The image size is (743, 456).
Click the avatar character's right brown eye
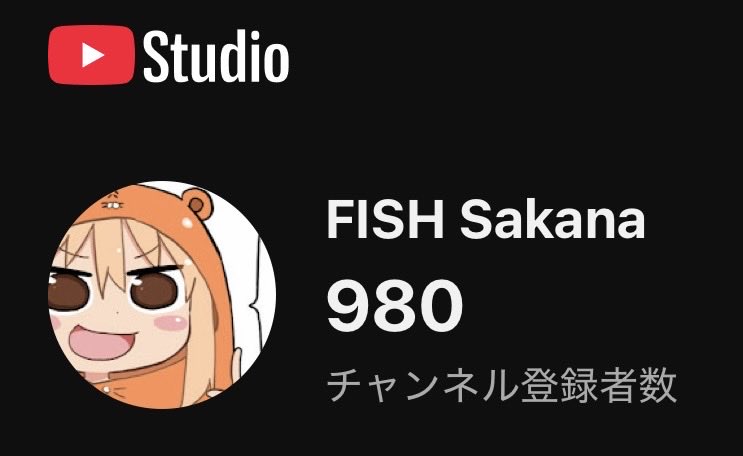tap(155, 290)
